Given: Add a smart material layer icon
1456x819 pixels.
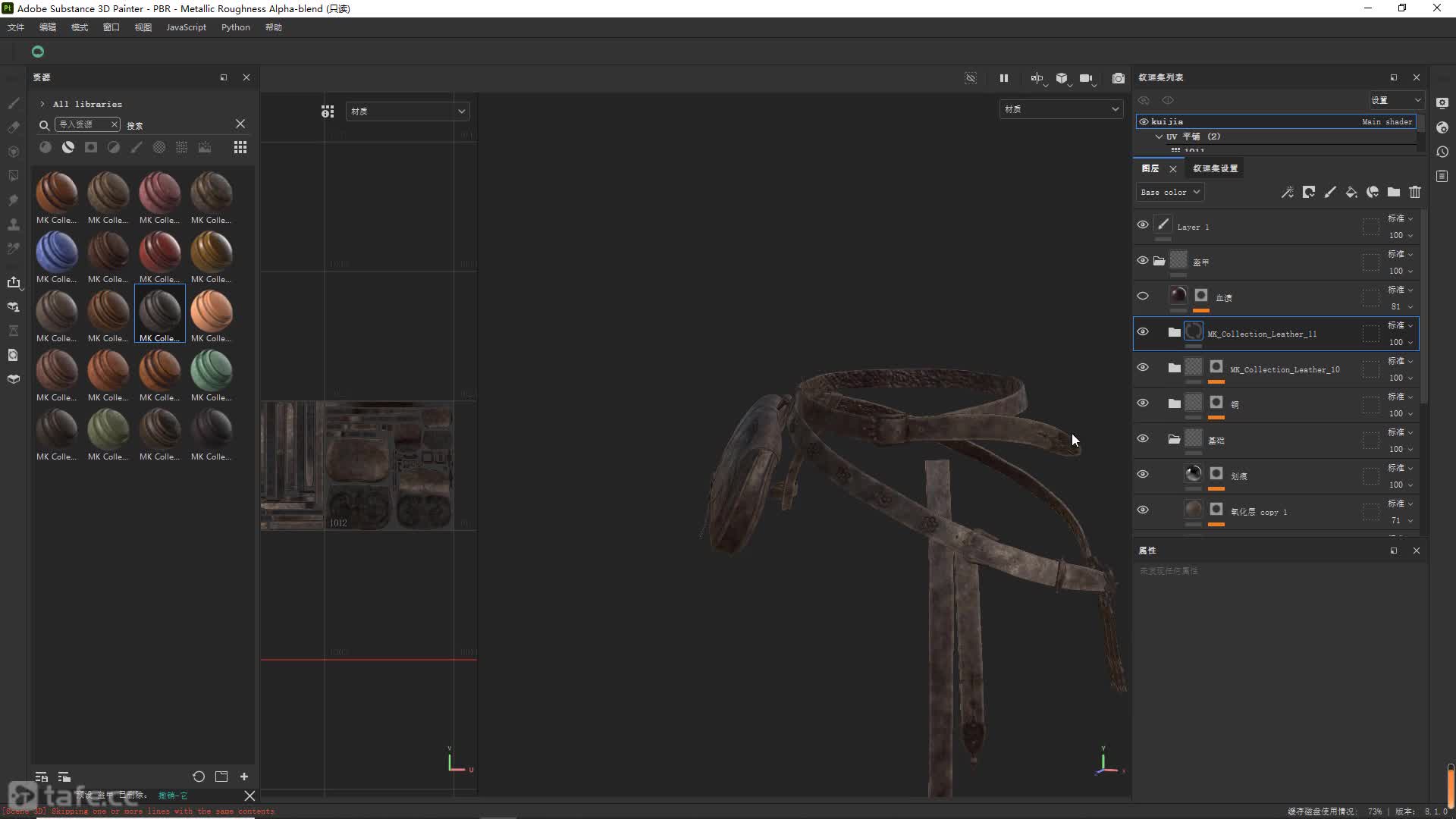Looking at the screenshot, I should click(x=1373, y=192).
